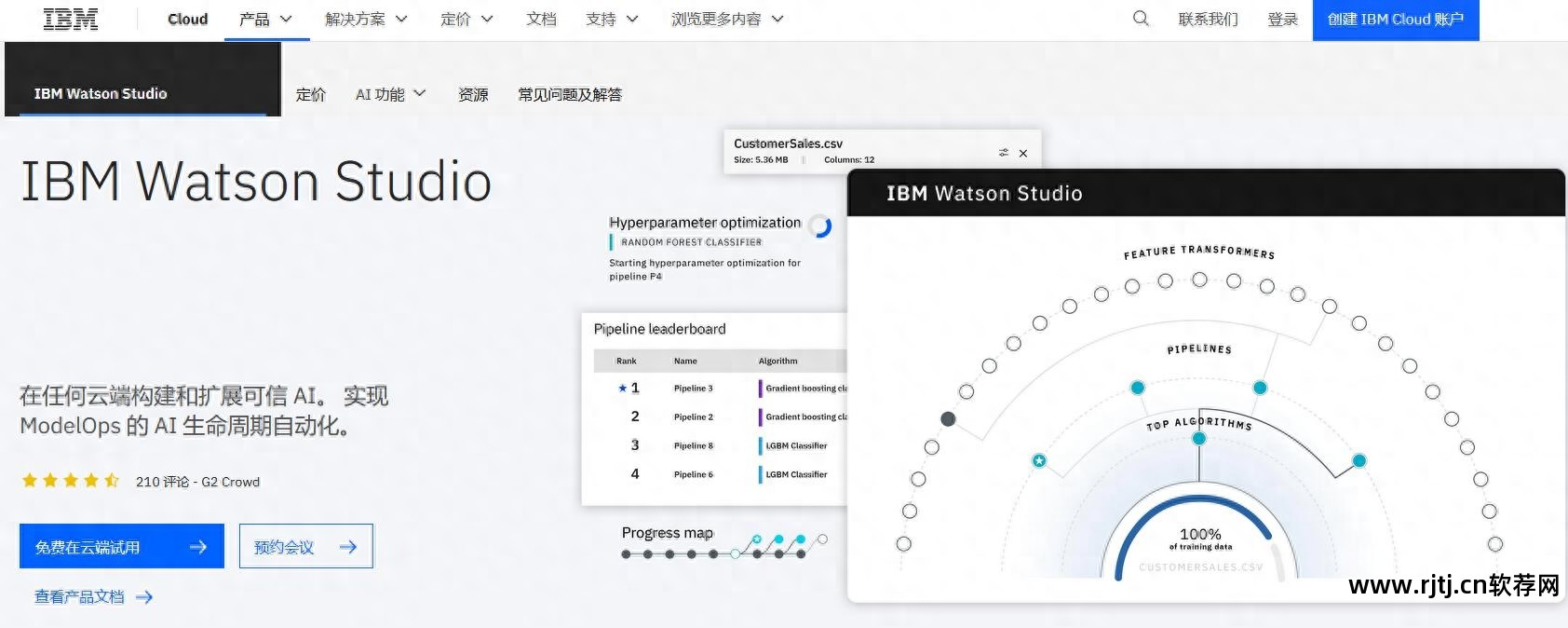Click the FEATURE TRANSFORMERS label

point(1199,253)
